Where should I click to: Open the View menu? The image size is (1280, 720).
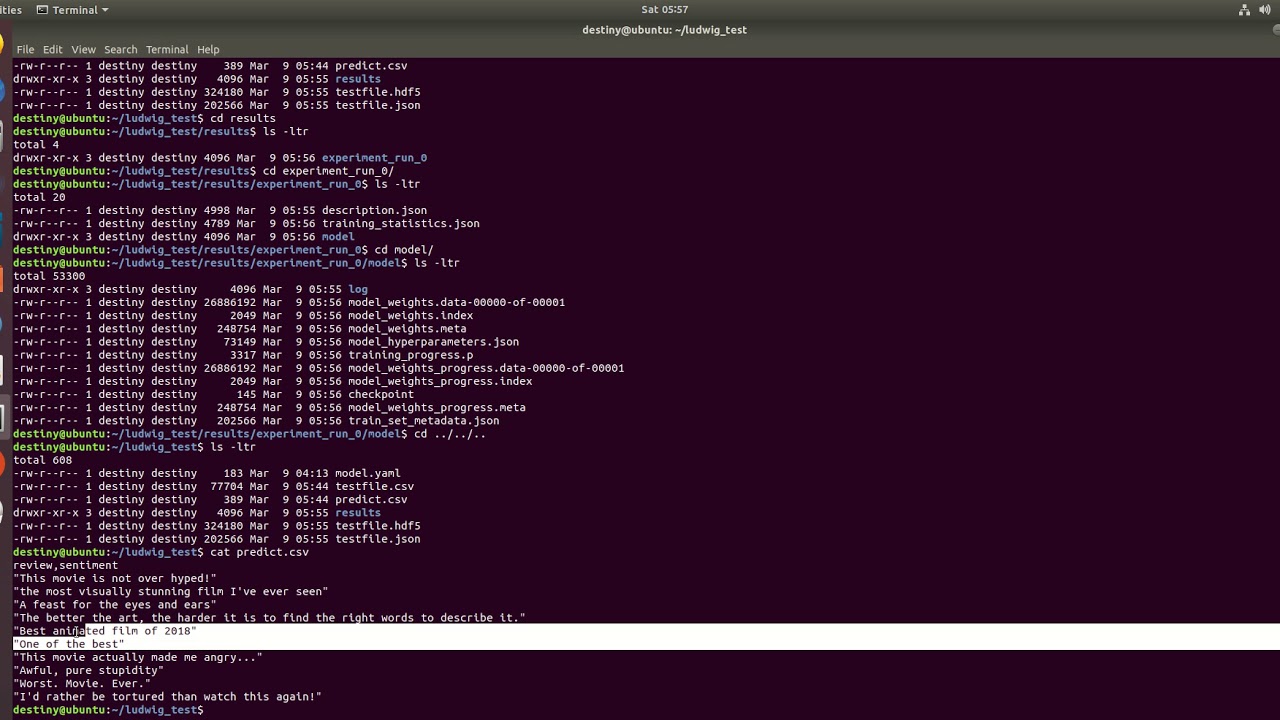[x=83, y=49]
